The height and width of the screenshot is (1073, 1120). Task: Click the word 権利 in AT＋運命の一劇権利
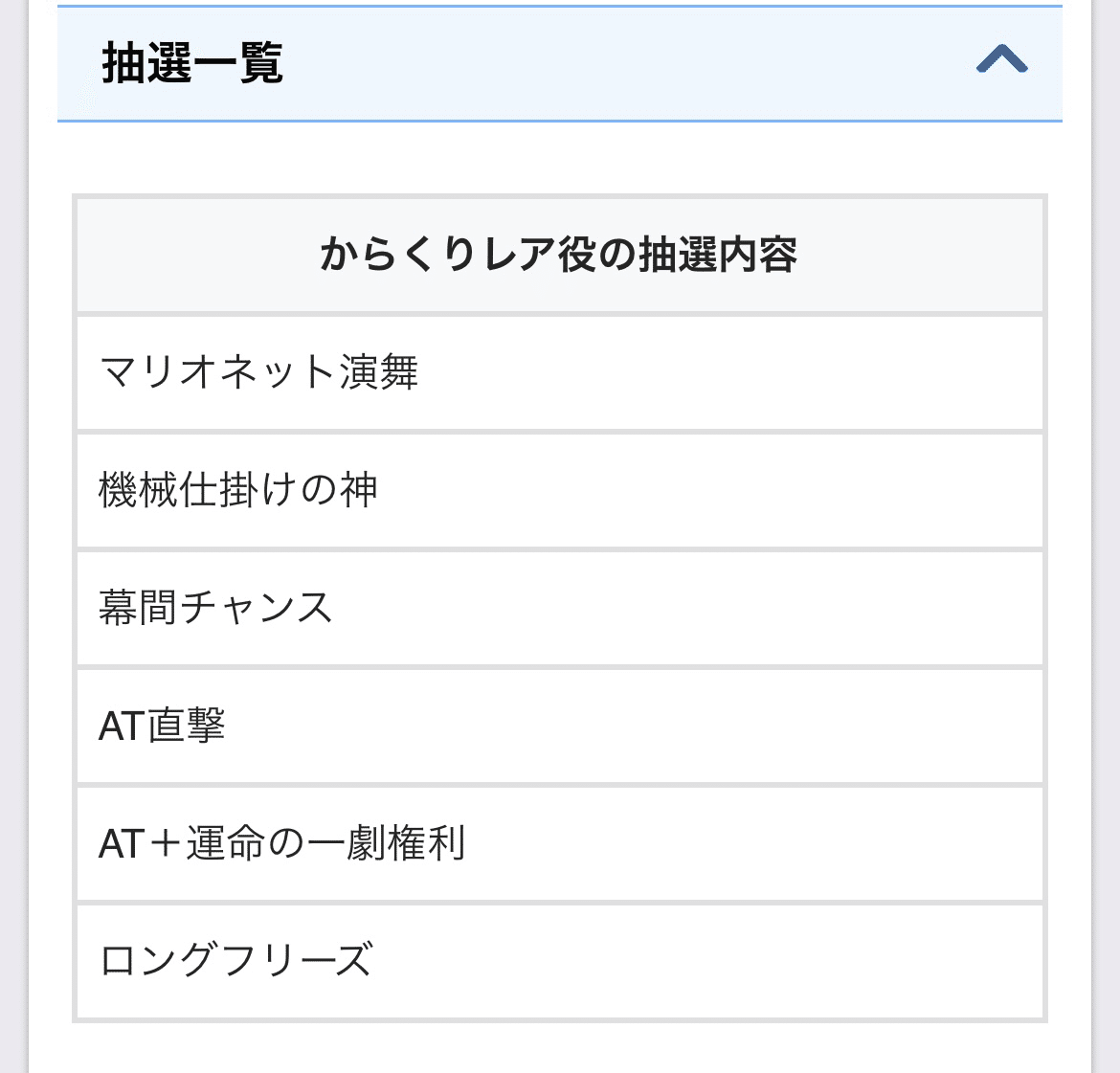[x=426, y=843]
